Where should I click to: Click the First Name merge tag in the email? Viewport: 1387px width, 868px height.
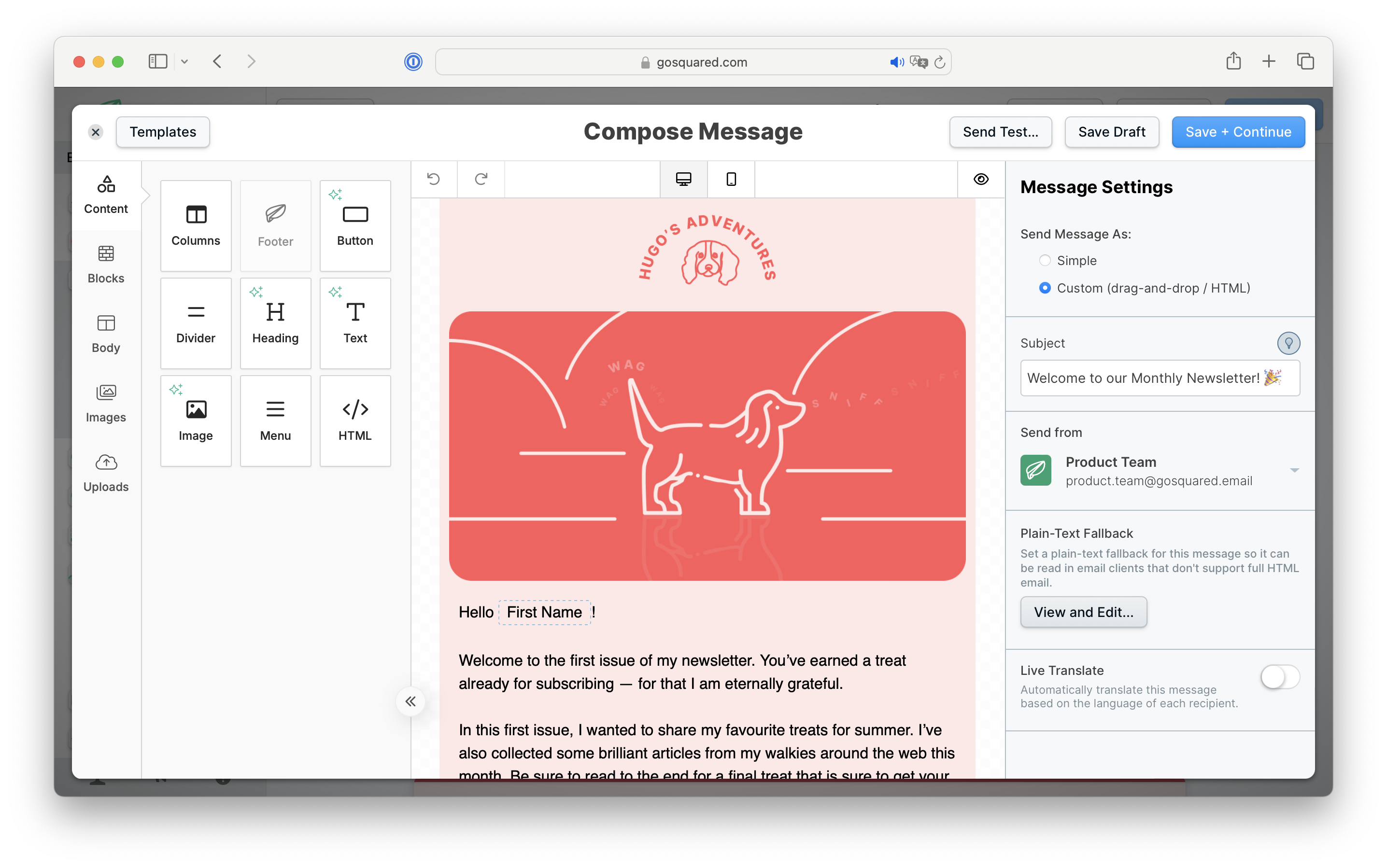(x=544, y=612)
